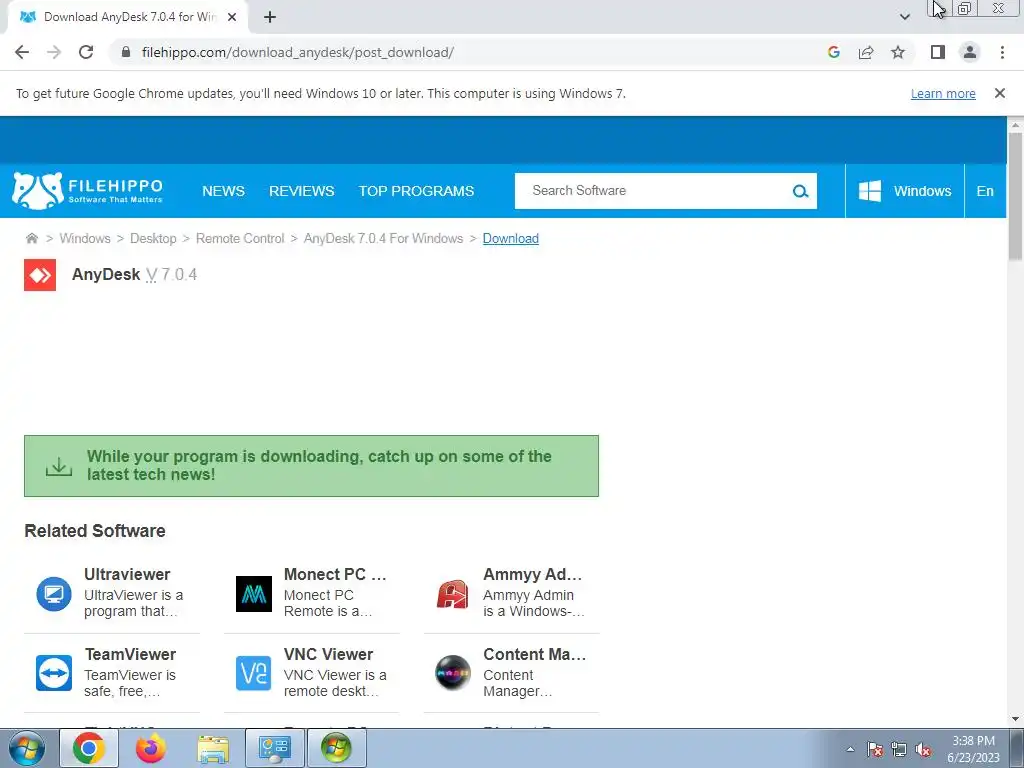This screenshot has width=1024, height=768.
Task: Click the scrollbar down arrow
Action: (1015, 720)
